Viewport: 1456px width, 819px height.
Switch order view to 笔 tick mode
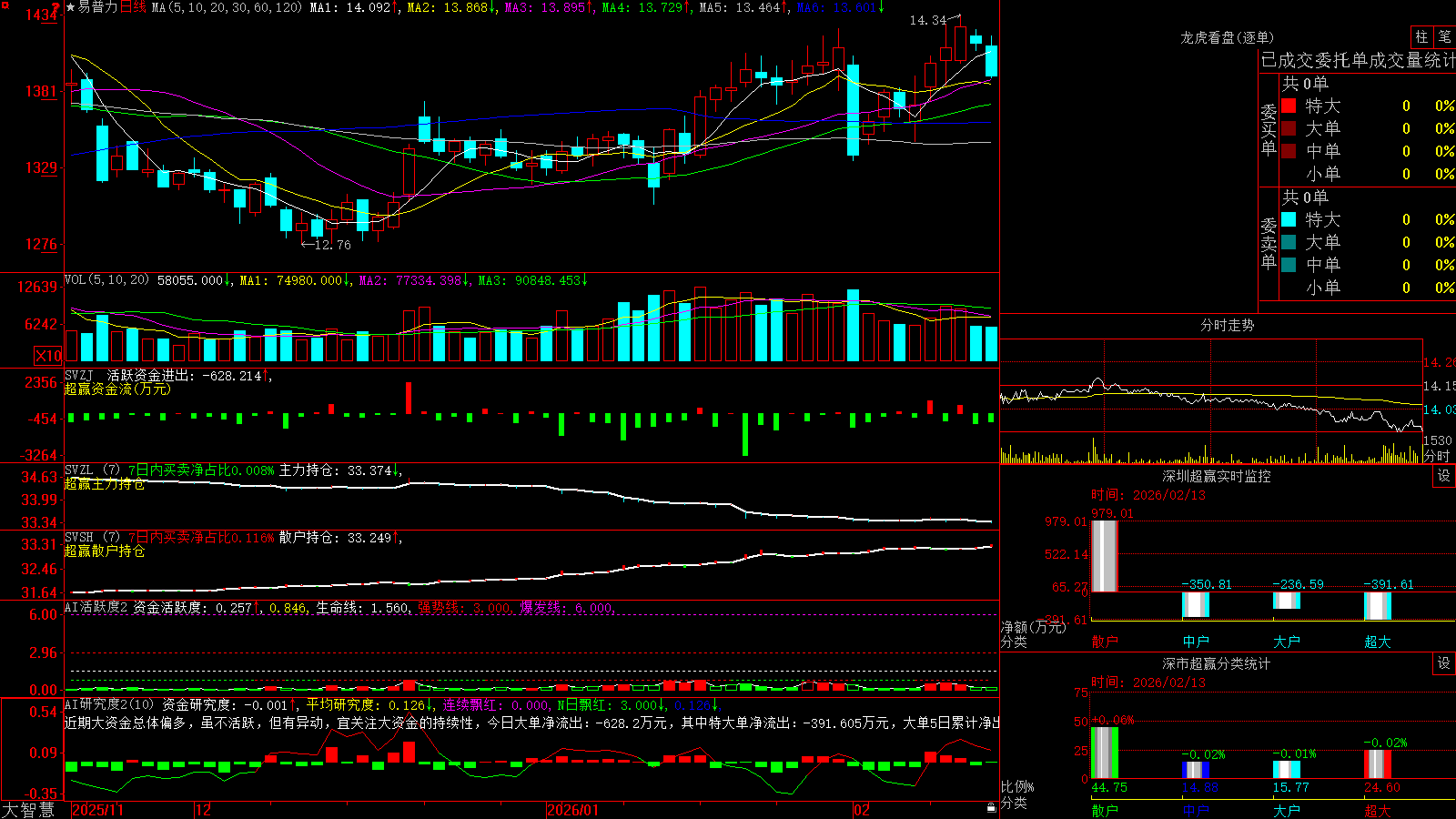tap(1444, 36)
